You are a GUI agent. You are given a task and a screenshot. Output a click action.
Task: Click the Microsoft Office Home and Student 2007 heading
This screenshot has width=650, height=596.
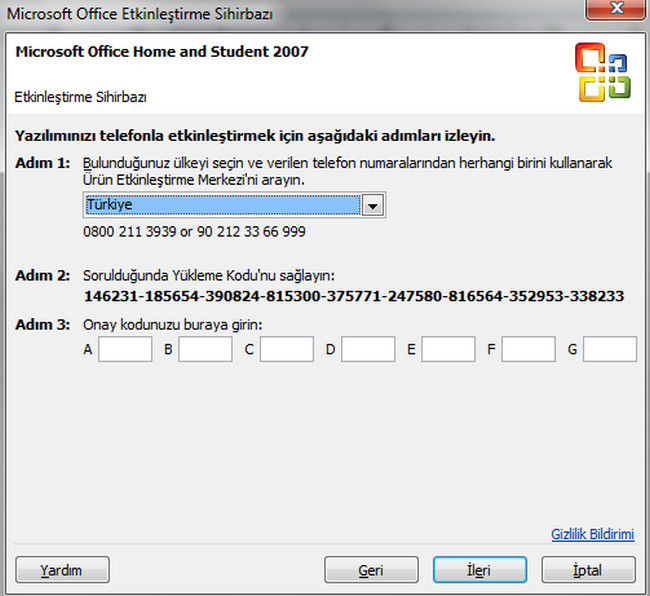(162, 51)
